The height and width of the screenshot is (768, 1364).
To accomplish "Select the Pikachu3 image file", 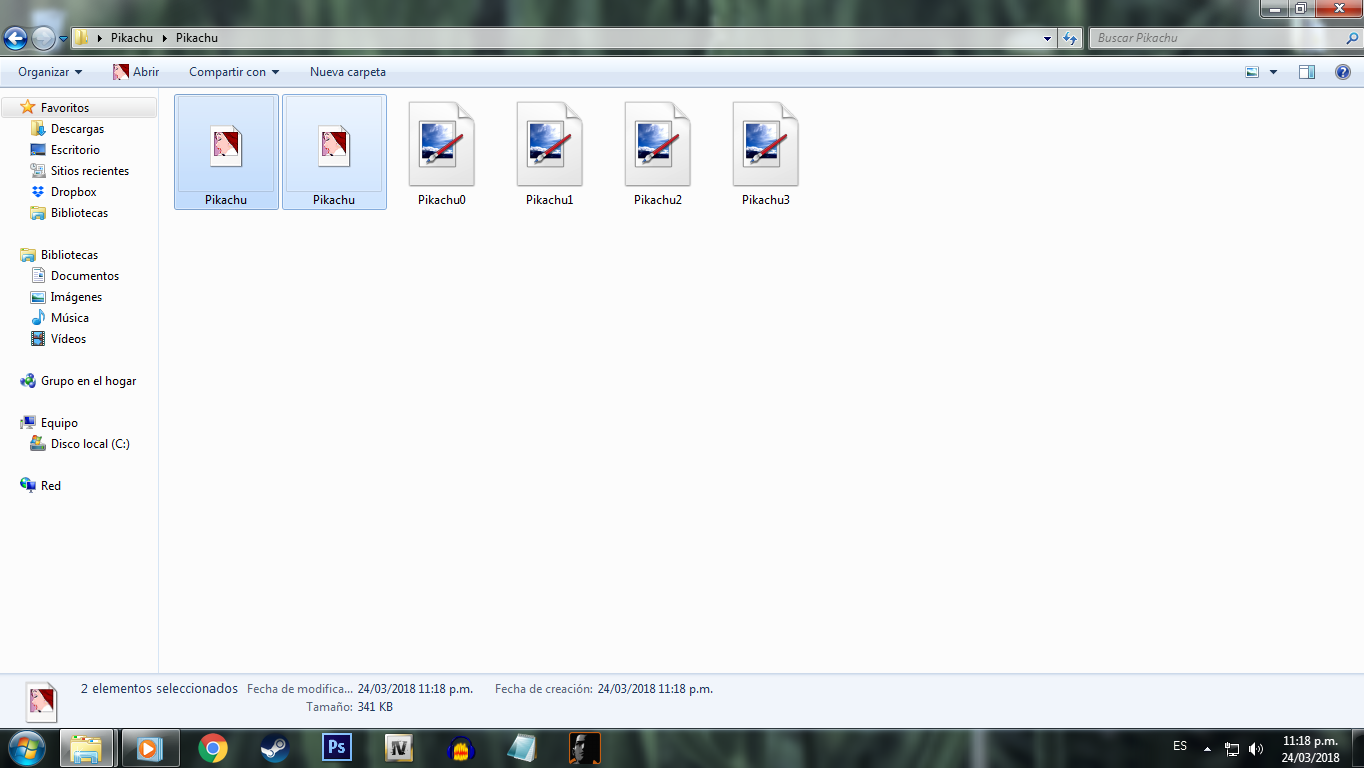I will 766,153.
